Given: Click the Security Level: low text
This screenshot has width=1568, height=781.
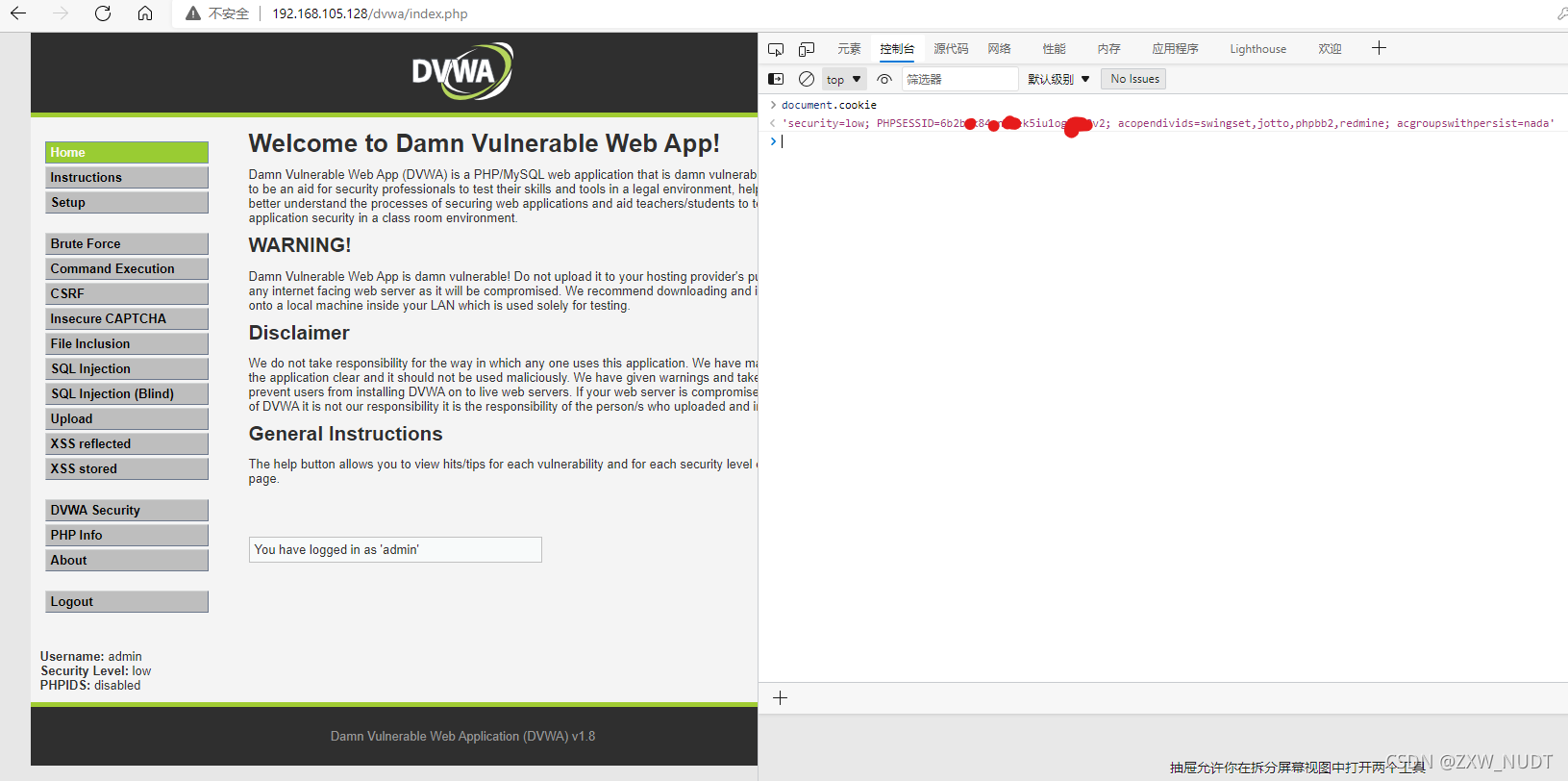Looking at the screenshot, I should [x=96, y=671].
